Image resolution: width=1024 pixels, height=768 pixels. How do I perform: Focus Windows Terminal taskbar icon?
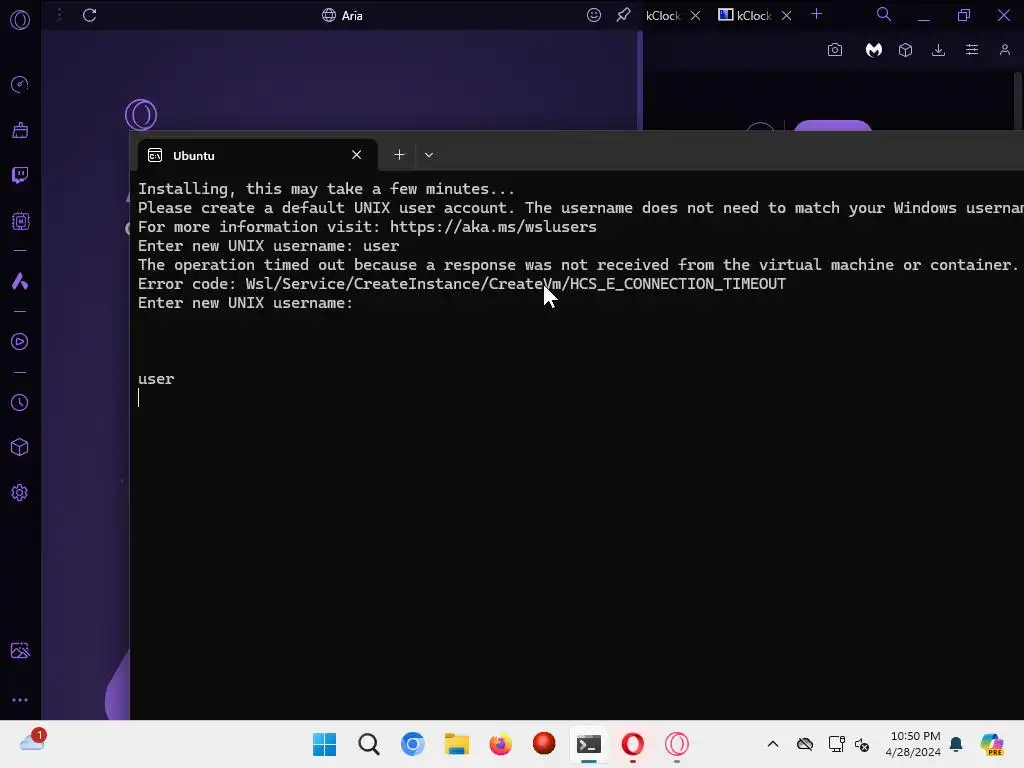[x=588, y=744]
